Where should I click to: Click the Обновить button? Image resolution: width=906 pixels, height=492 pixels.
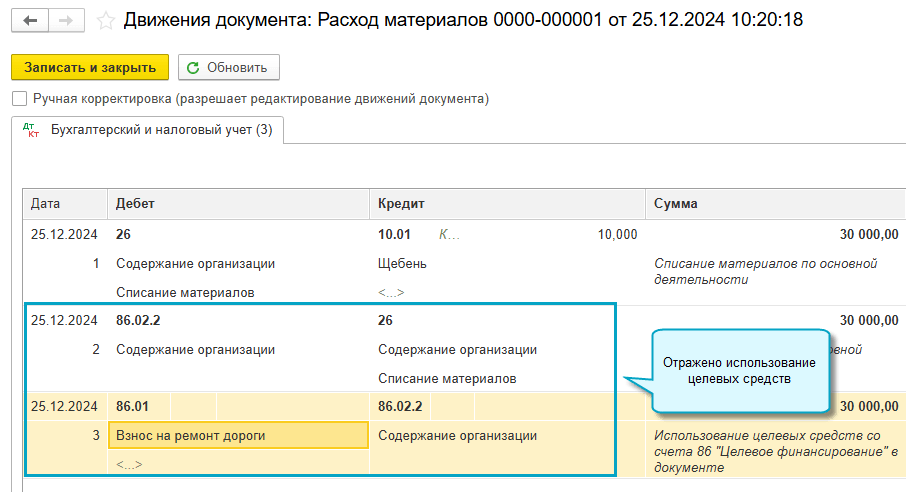pyautogui.click(x=229, y=68)
